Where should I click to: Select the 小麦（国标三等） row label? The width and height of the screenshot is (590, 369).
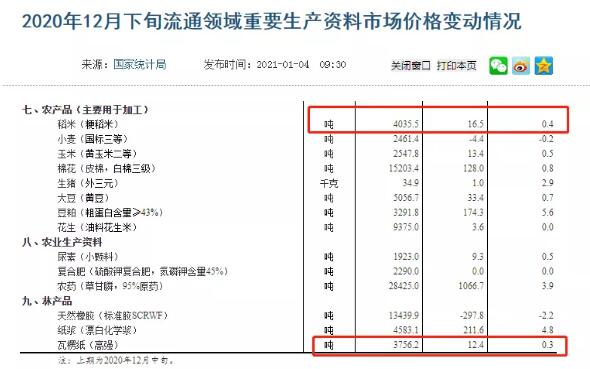click(x=93, y=139)
